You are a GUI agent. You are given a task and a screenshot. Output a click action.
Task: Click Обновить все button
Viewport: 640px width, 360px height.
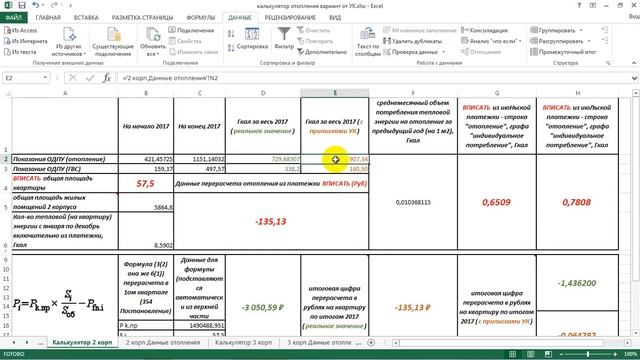tap(153, 42)
